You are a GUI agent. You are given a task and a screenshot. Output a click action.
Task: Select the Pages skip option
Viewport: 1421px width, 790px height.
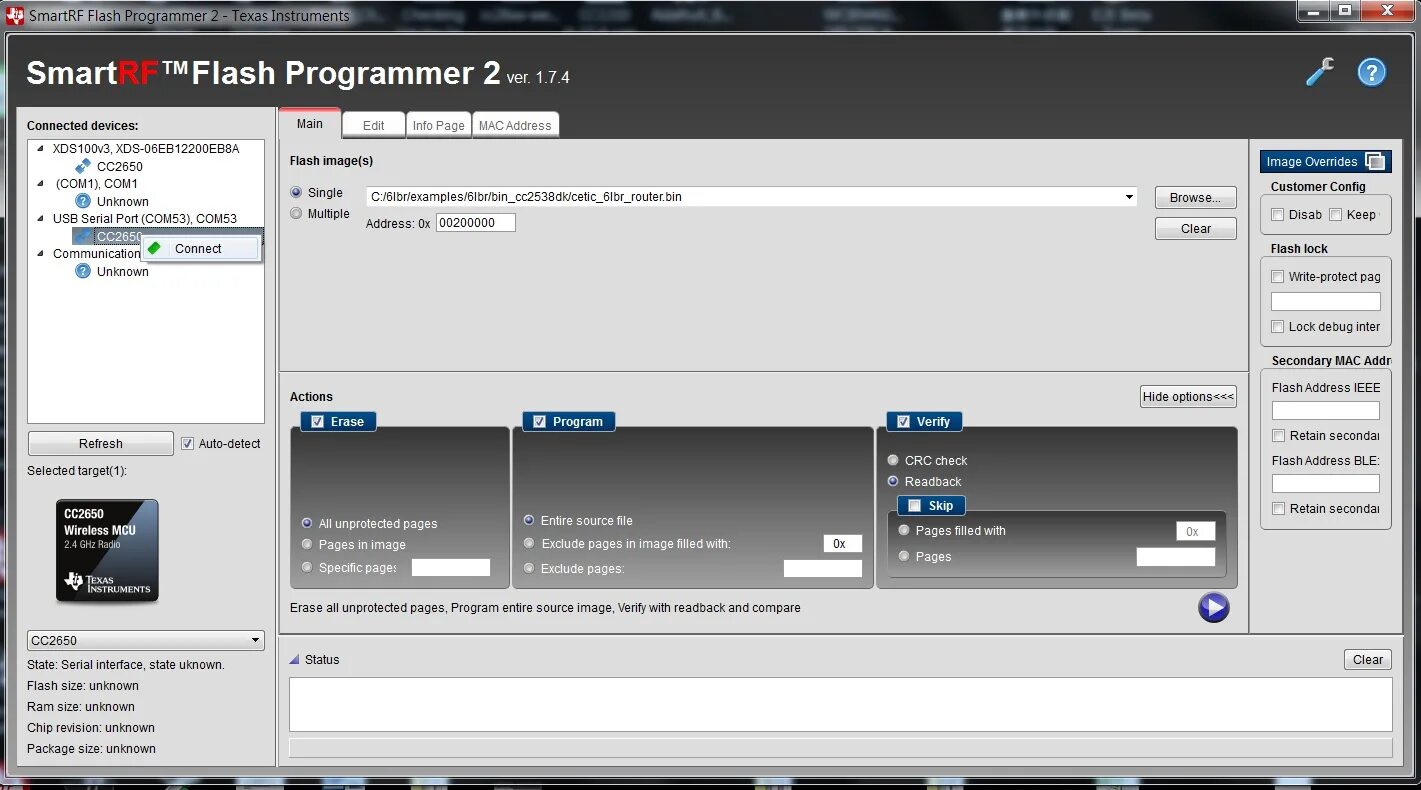[x=904, y=556]
